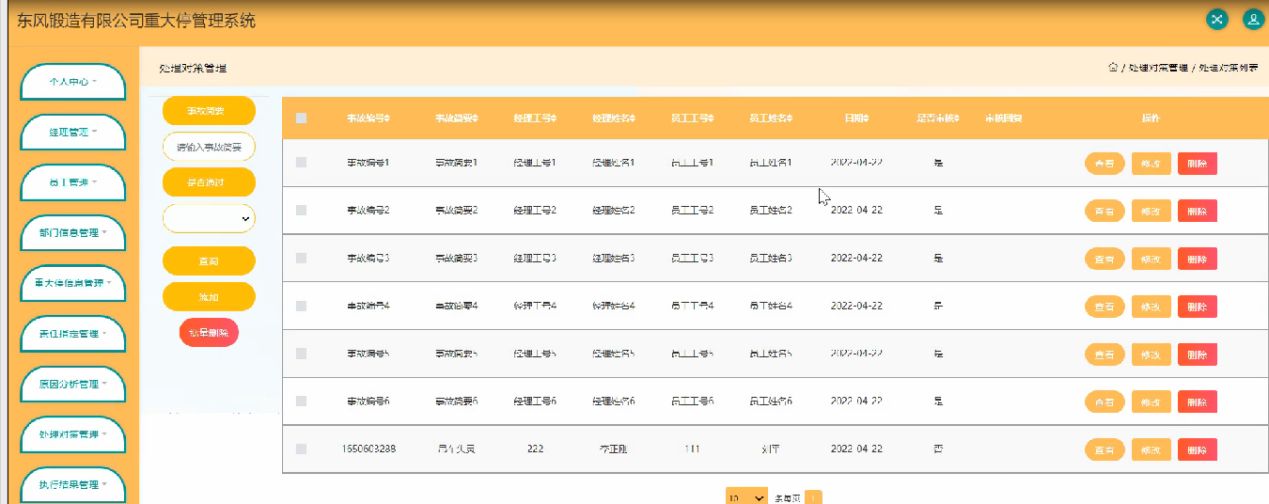Viewport: 1269px width, 504px height.
Task: Check the row checkbox for 1650603288
Action: tap(301, 449)
